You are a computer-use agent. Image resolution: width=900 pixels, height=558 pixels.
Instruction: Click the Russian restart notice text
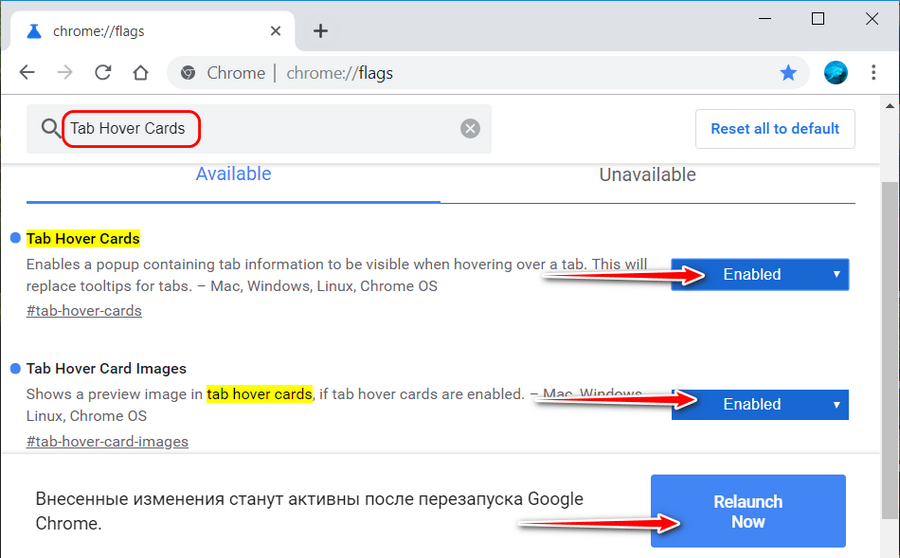coord(309,511)
